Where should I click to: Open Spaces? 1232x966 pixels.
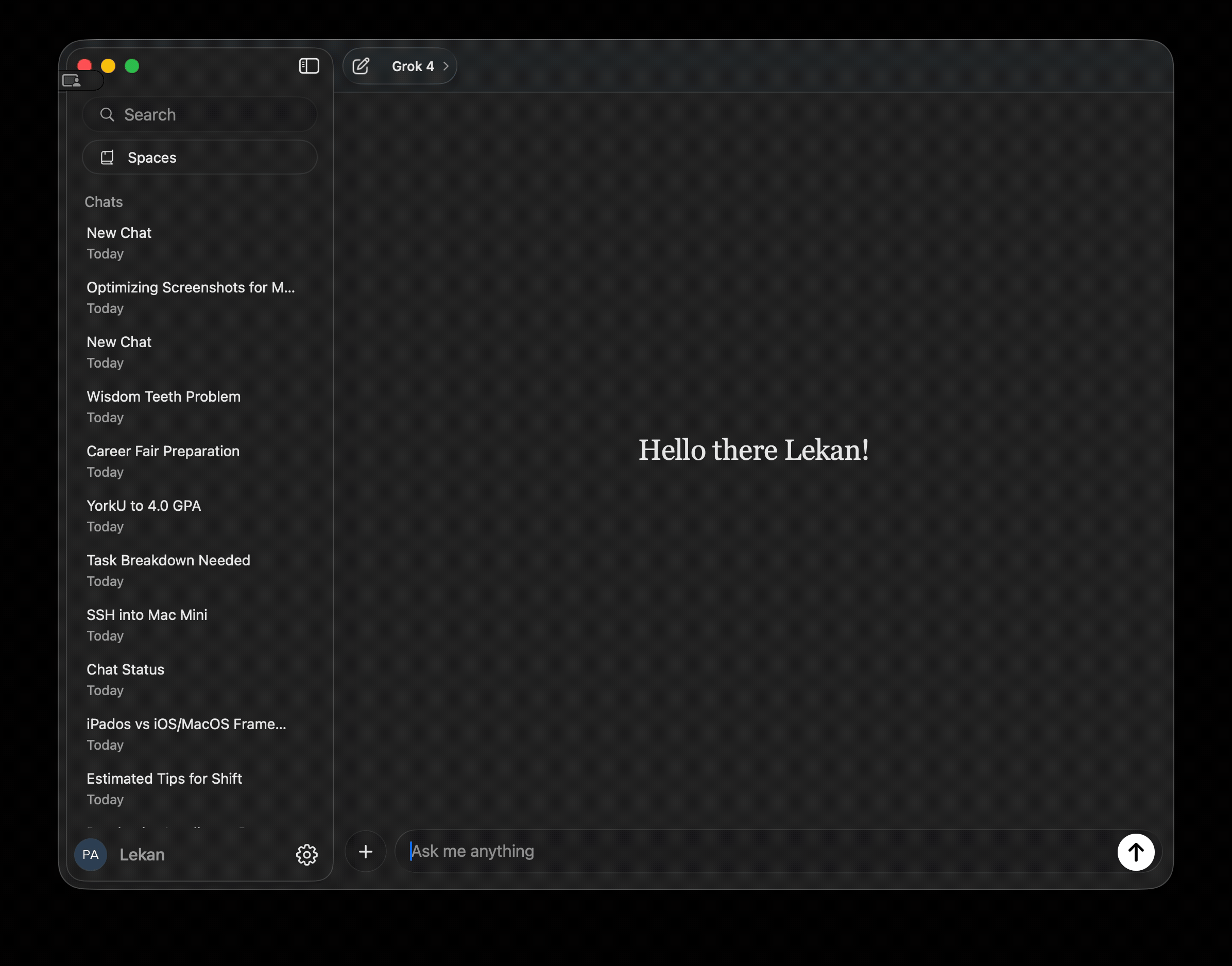pyautogui.click(x=200, y=157)
